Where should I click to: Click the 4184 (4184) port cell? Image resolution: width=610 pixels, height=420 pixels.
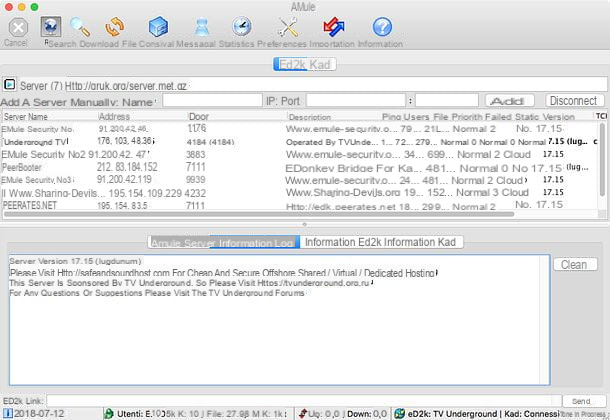point(210,142)
